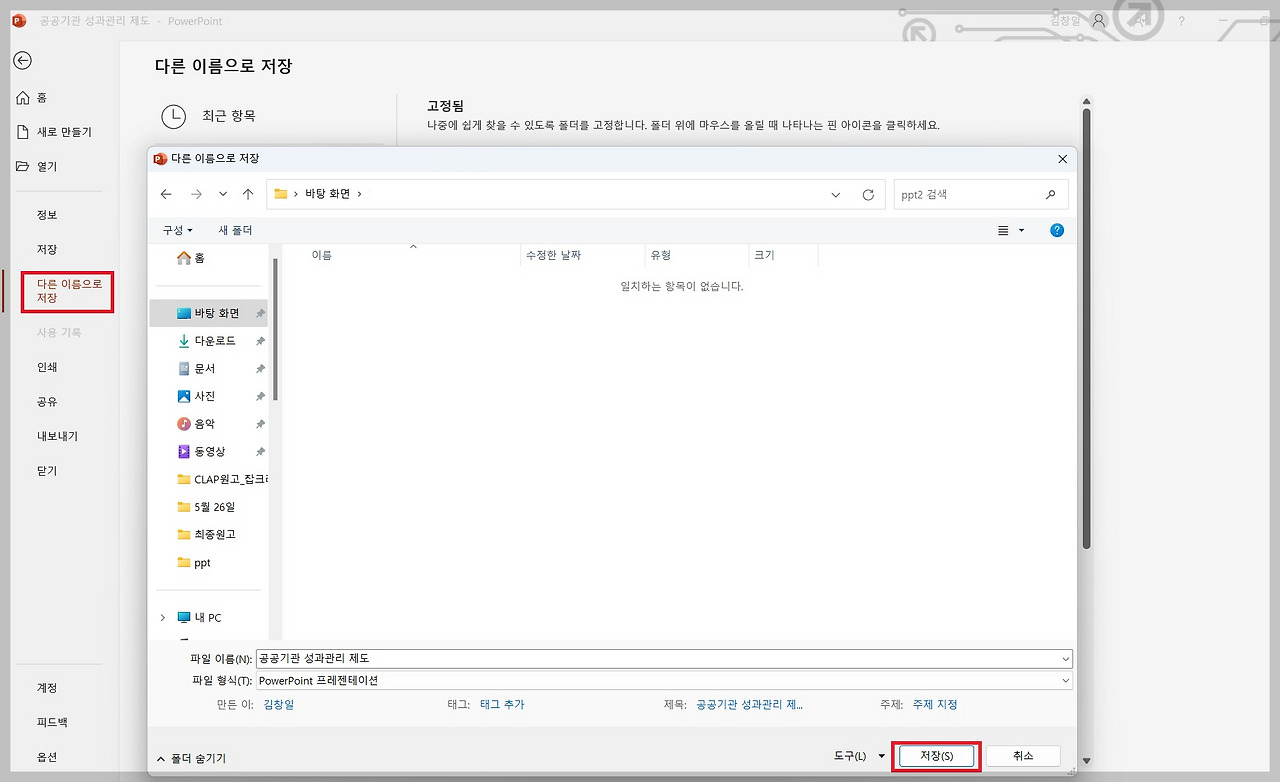Collapse folders with 폴더 숨기기
Viewport: 1280px width, 782px height.
point(191,759)
